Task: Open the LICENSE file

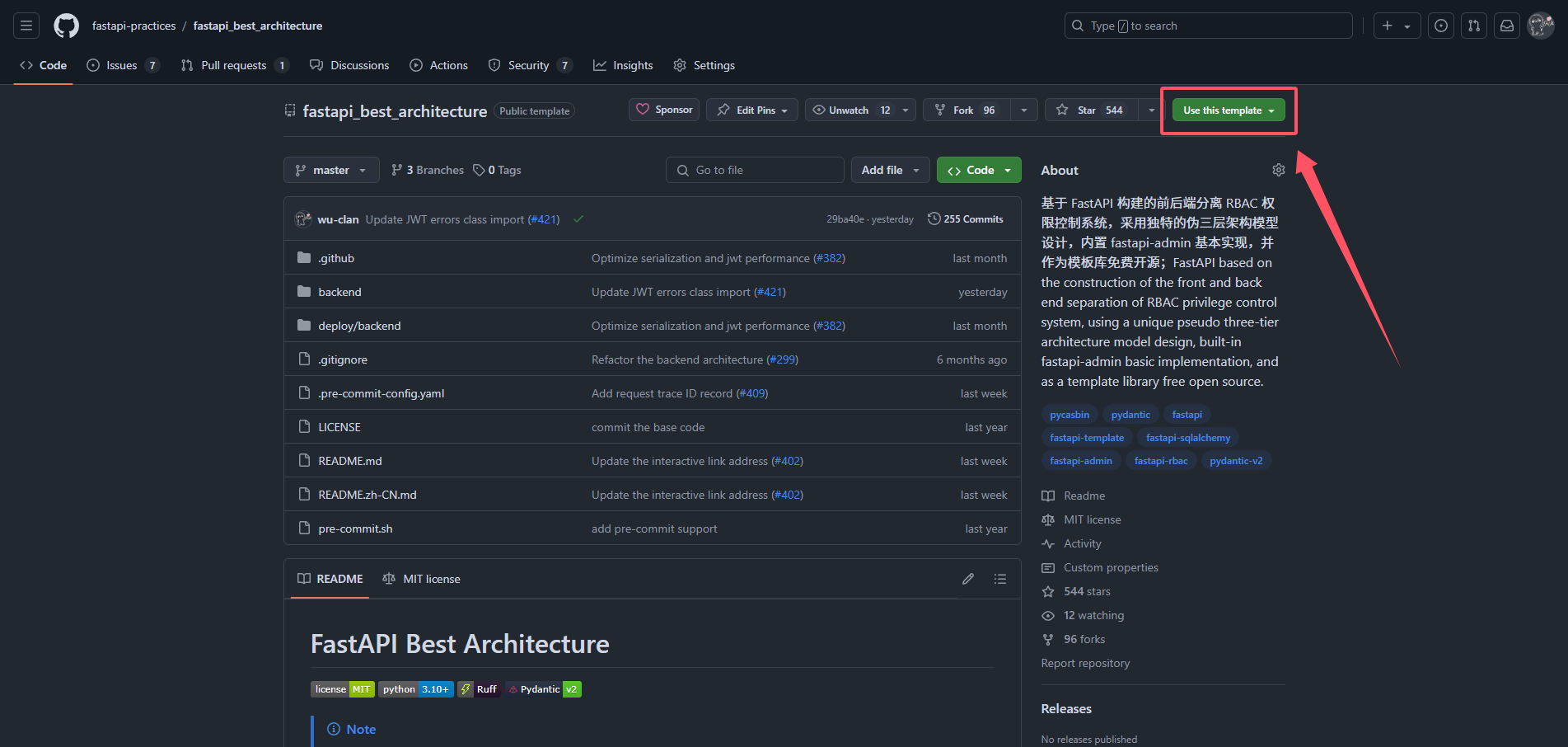Action: coord(339,427)
